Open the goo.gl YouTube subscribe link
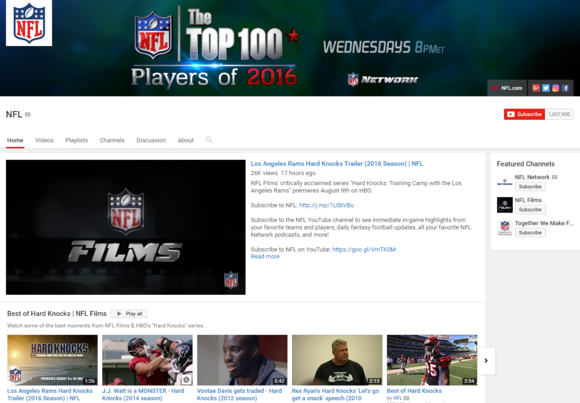580x403 pixels. coord(364,249)
